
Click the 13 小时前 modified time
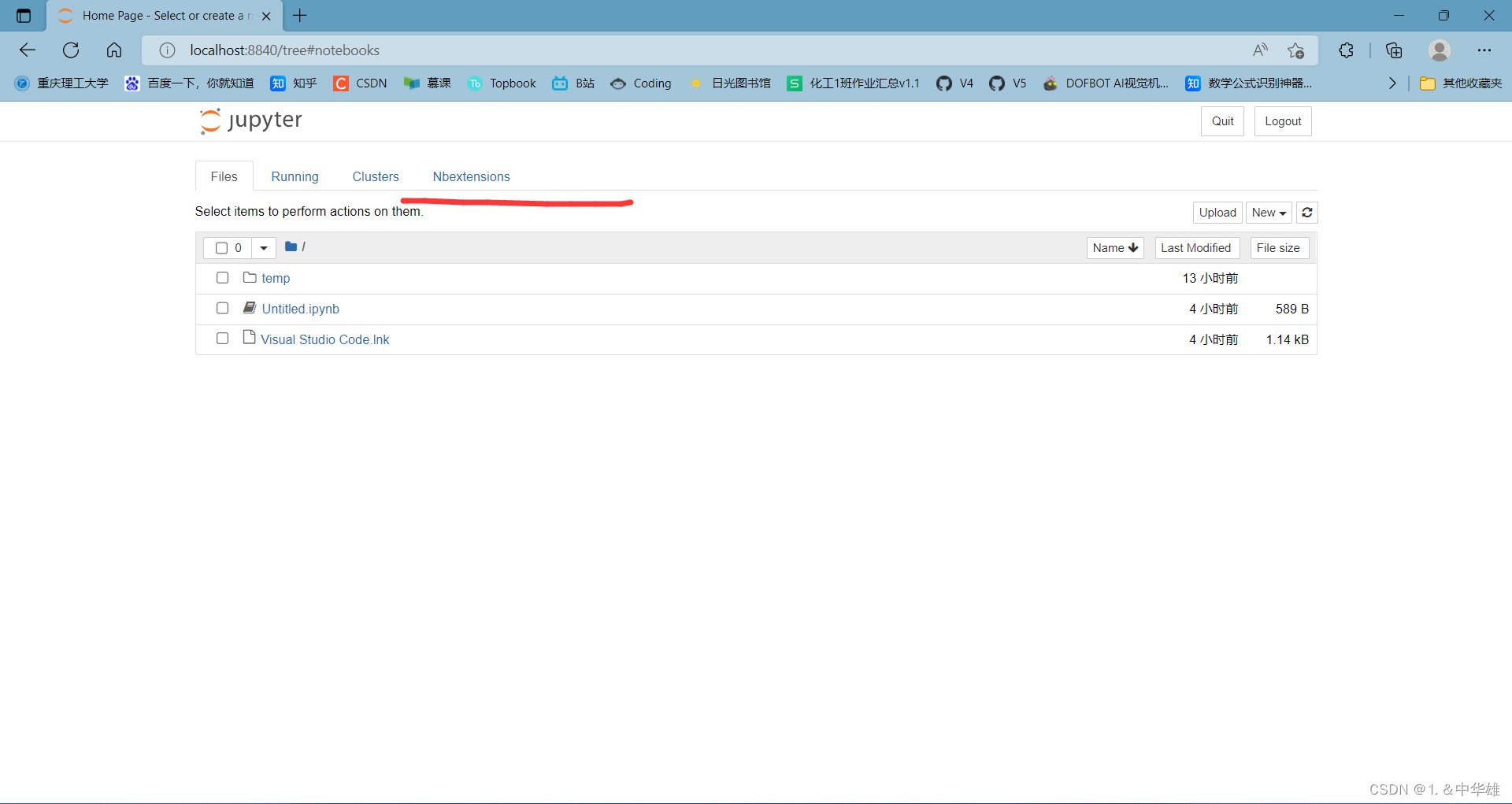pos(1210,279)
